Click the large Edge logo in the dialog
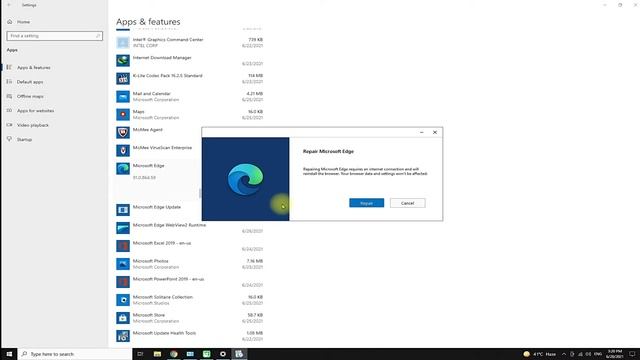This screenshot has height=360, width=640. [x=245, y=179]
